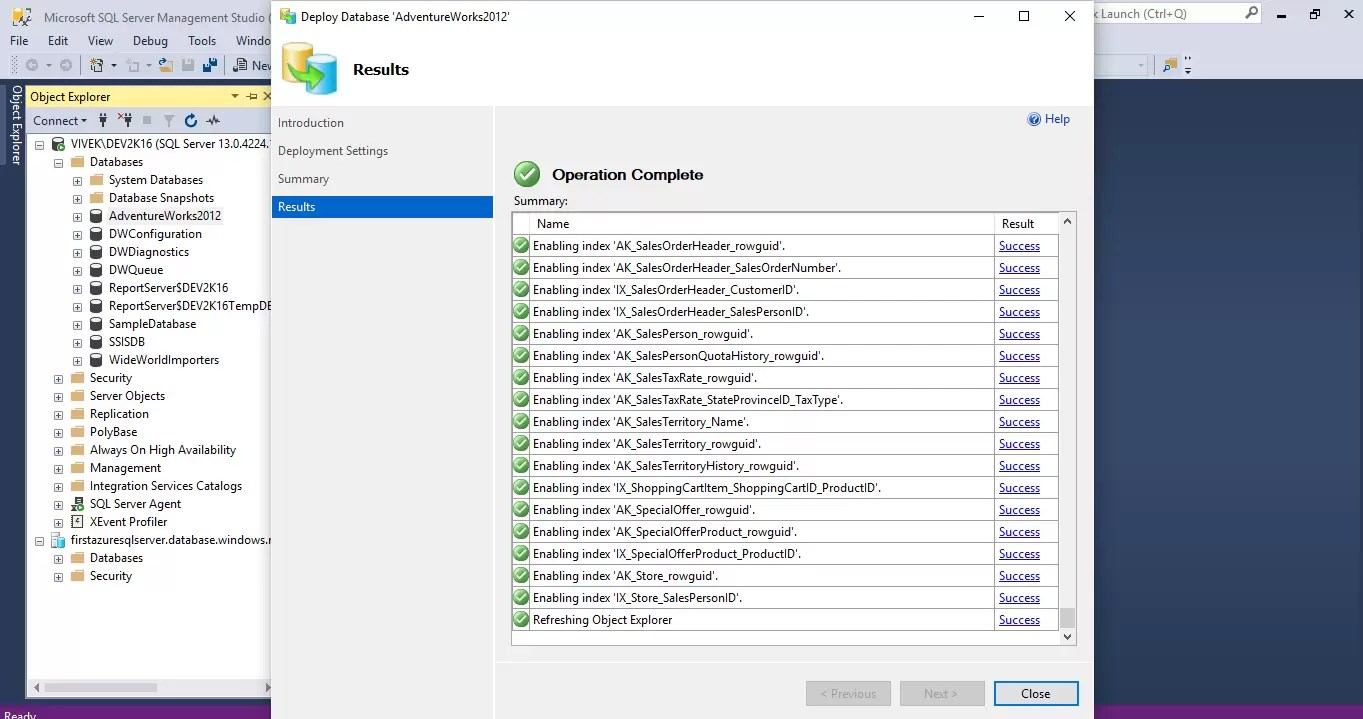This screenshot has width=1363, height=719.
Task: Expand the System Databases node
Action: [77, 180]
